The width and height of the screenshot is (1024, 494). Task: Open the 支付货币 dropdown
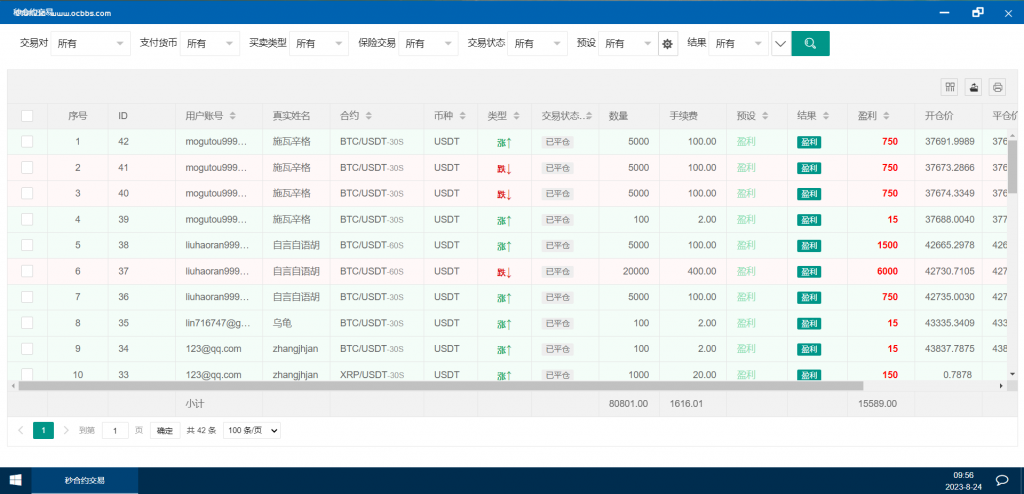coord(210,44)
